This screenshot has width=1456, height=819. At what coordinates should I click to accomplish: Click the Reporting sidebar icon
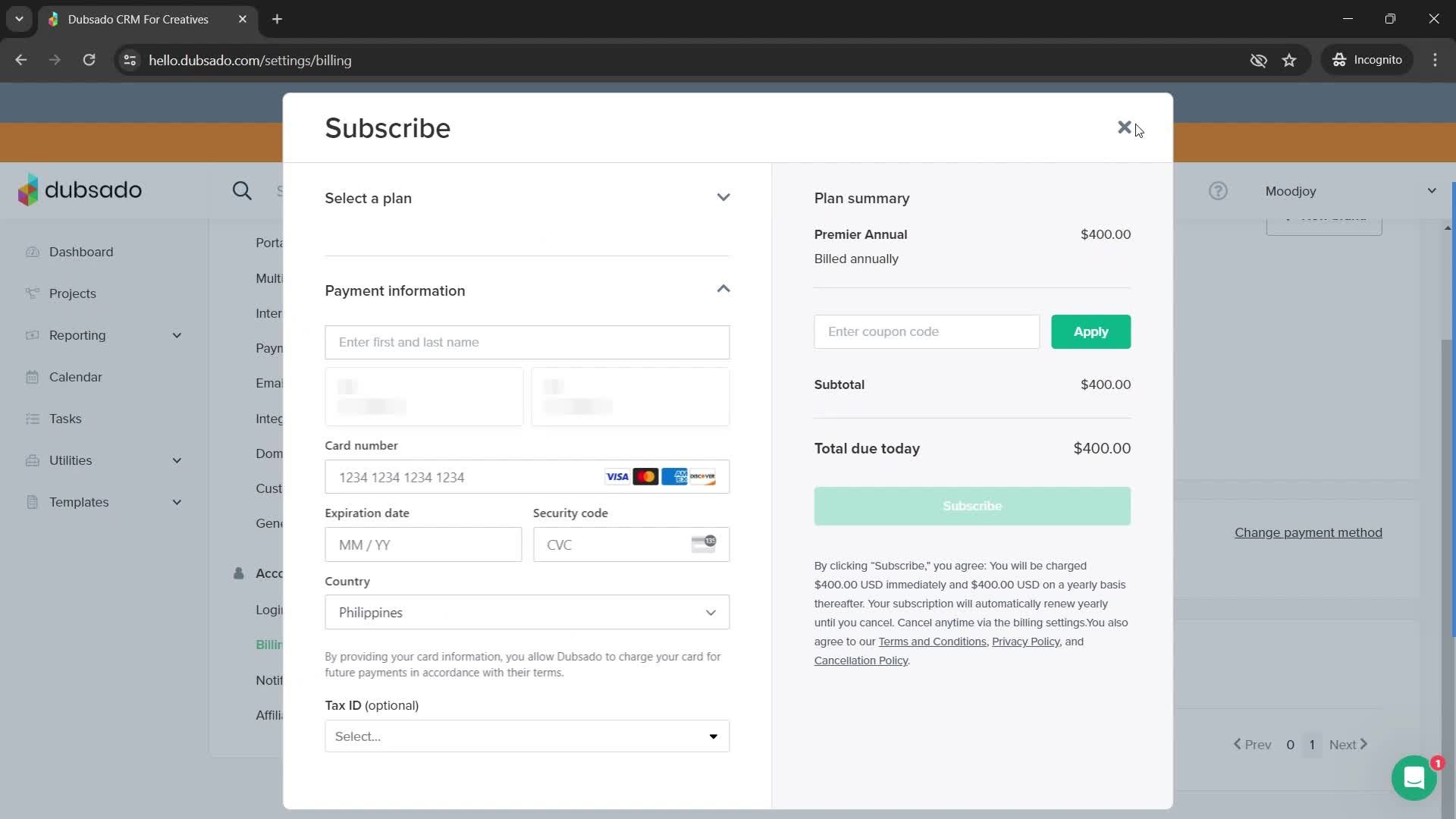point(32,335)
